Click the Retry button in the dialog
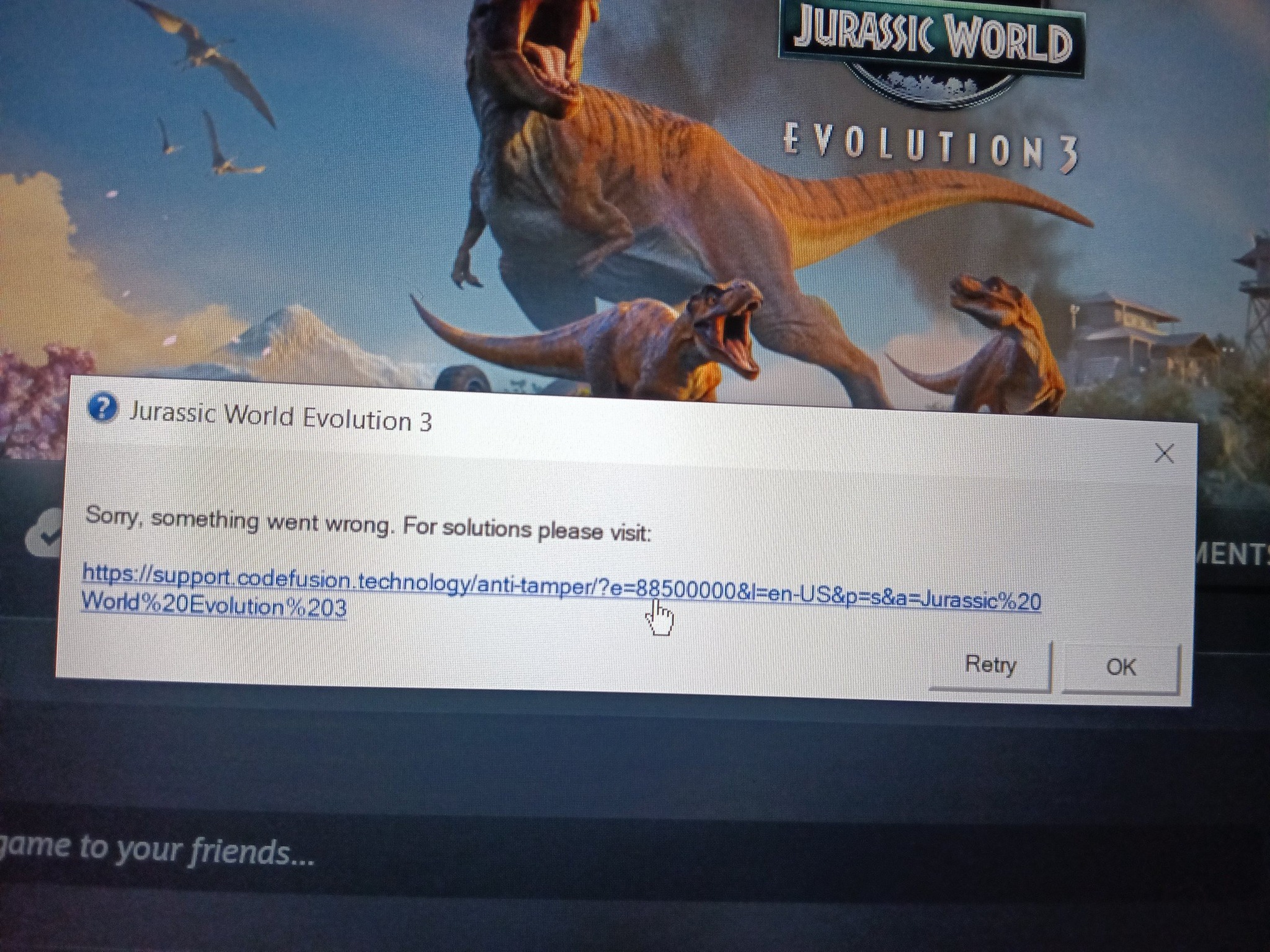Image resolution: width=1270 pixels, height=952 pixels. 990,665
